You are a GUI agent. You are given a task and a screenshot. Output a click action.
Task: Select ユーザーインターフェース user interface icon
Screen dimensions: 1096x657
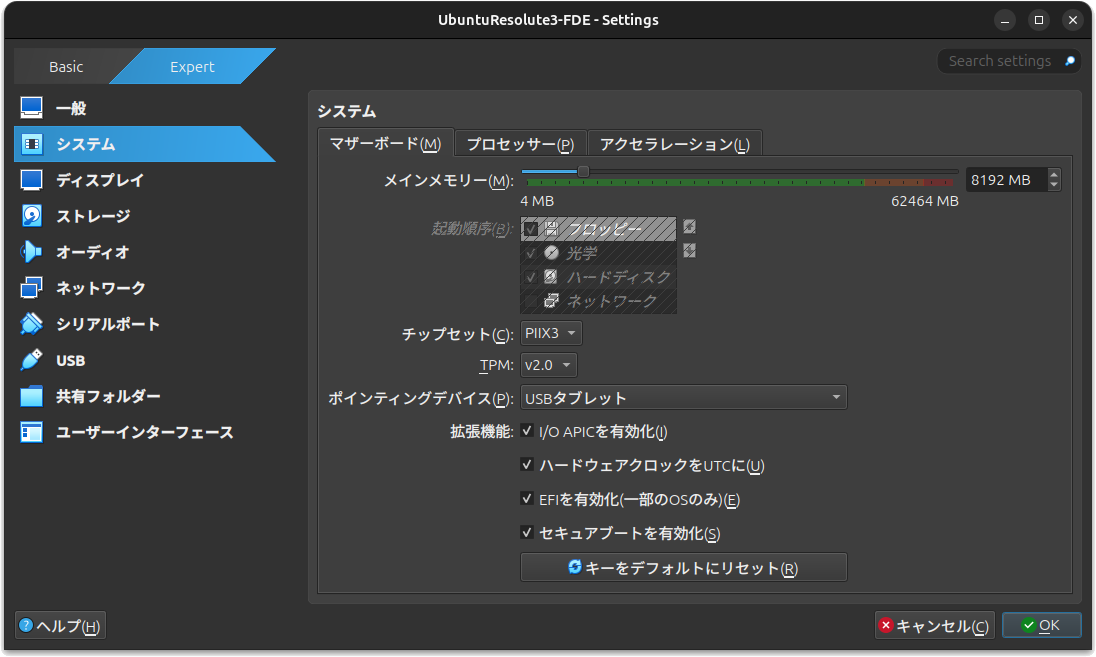pyautogui.click(x=32, y=433)
